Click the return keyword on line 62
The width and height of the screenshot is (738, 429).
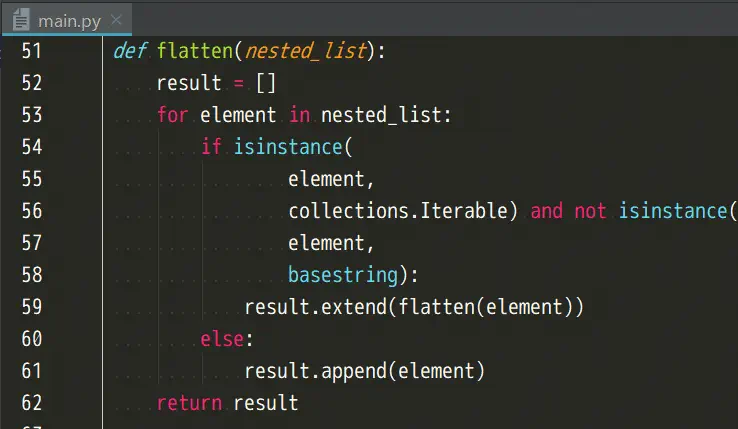190,403
